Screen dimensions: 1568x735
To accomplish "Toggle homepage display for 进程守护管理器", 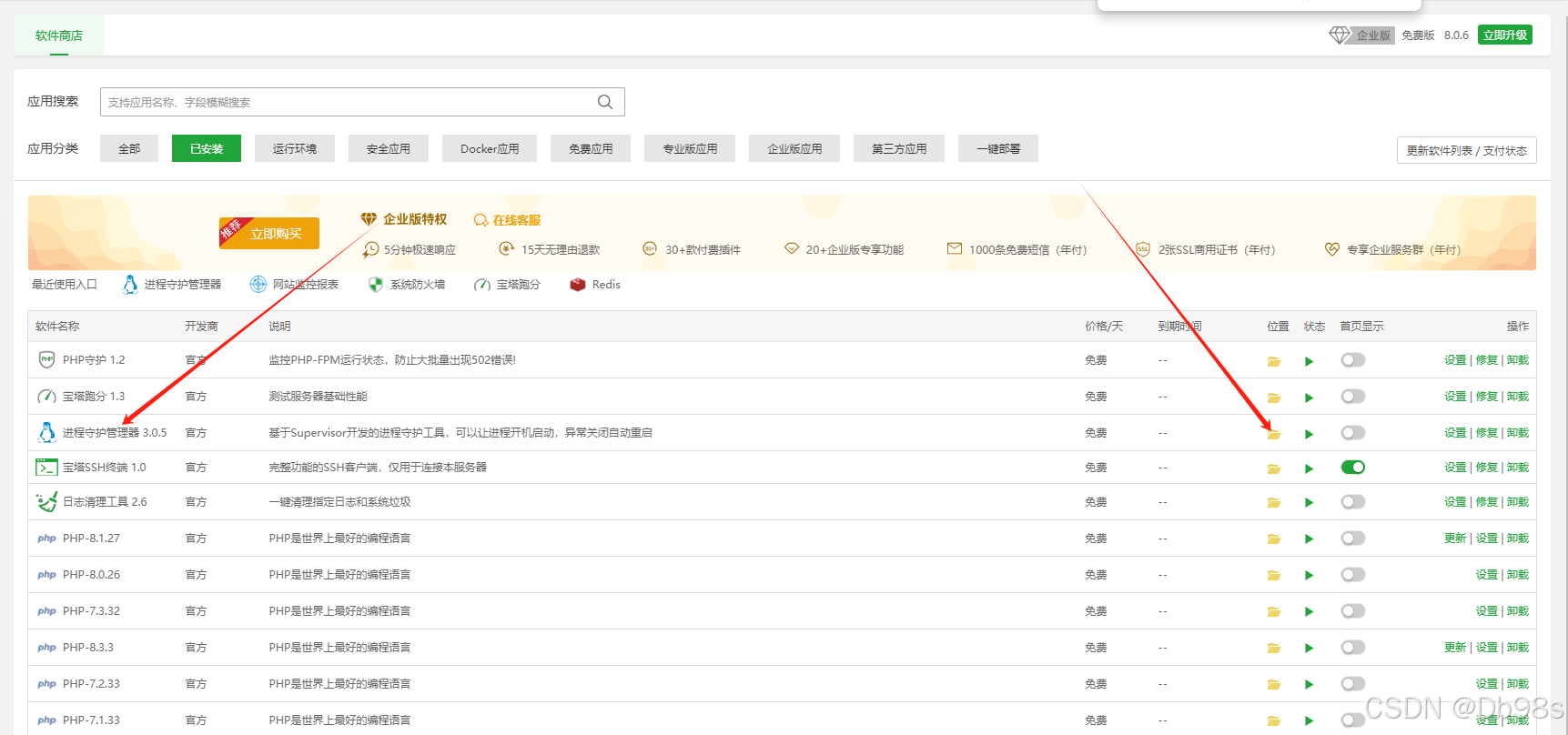I will [1353, 433].
